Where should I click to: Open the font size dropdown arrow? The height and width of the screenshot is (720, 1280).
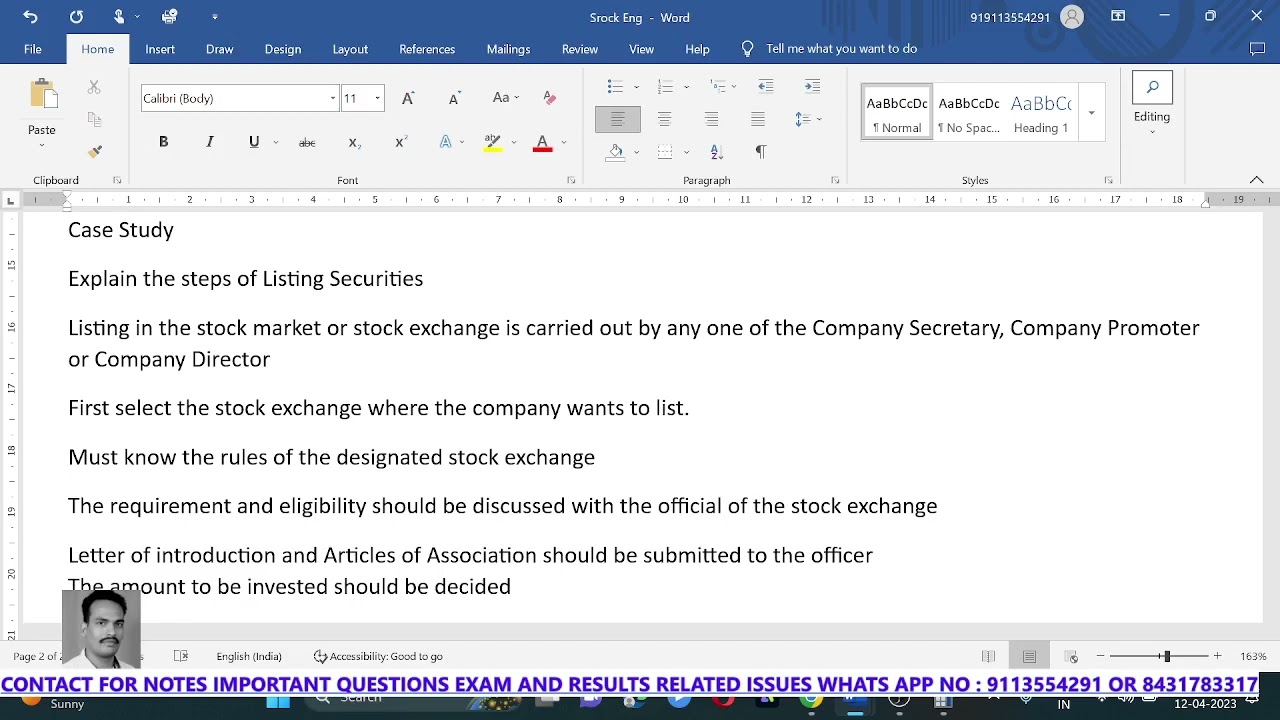point(377,98)
